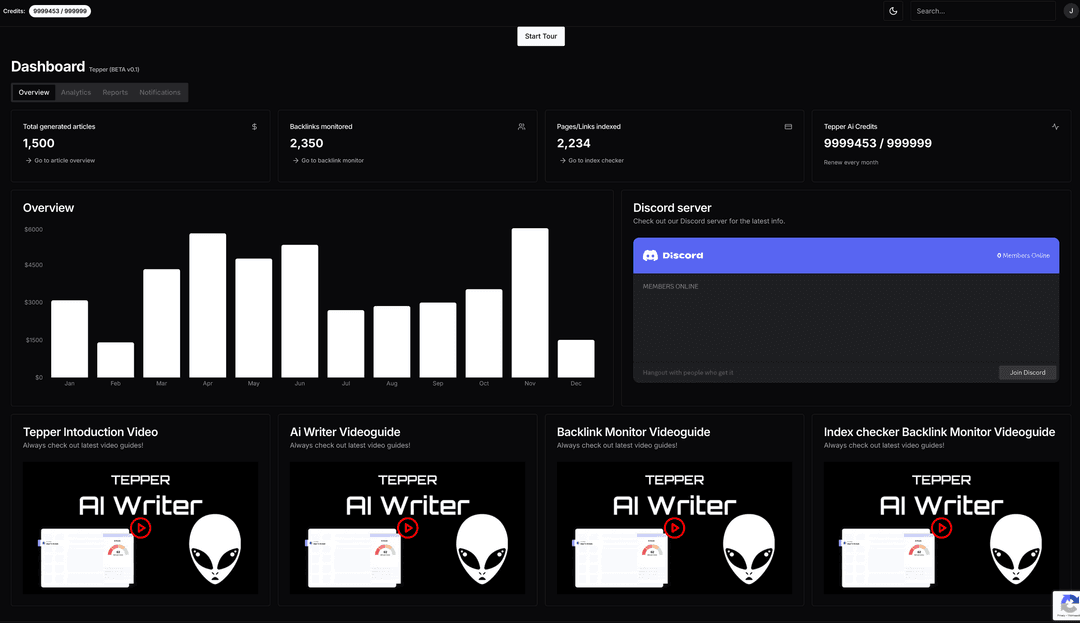Click the 1,500 total generated articles value

pyautogui.click(x=39, y=143)
